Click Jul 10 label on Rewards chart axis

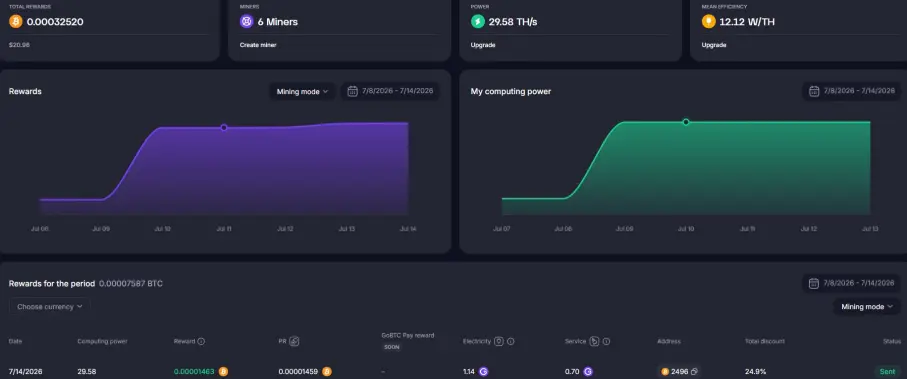click(163, 229)
